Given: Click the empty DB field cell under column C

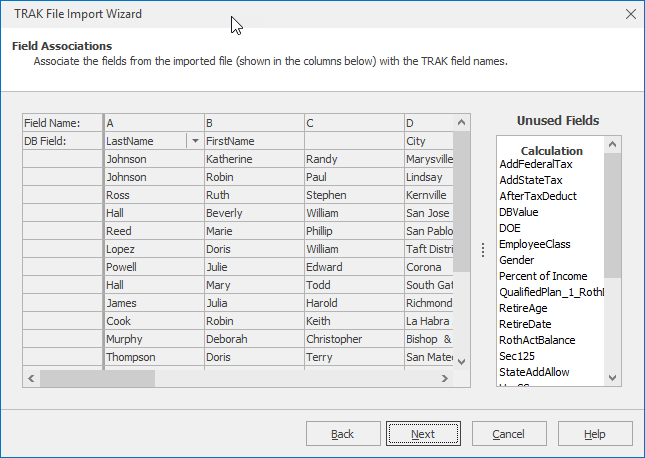Looking at the screenshot, I should [354, 141].
